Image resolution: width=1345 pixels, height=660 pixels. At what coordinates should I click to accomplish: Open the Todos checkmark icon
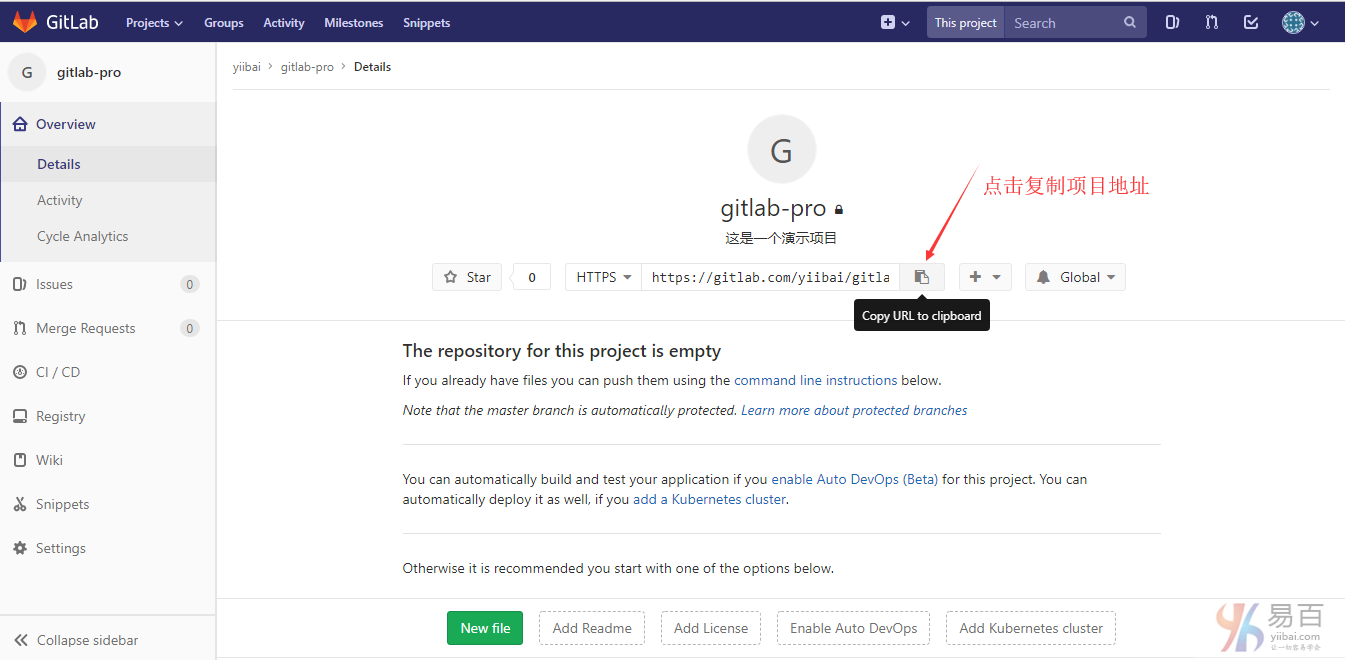click(x=1251, y=22)
